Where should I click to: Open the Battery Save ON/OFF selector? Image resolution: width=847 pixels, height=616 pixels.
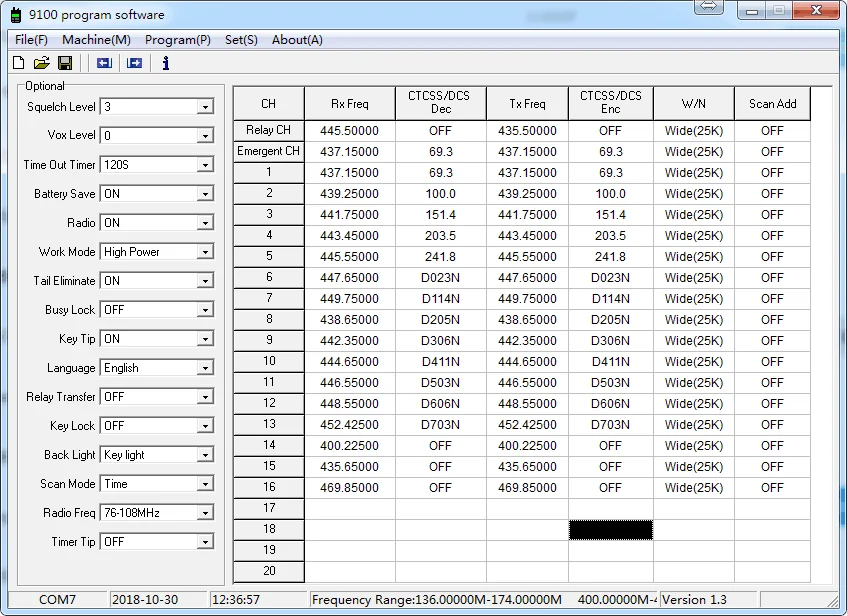point(205,194)
